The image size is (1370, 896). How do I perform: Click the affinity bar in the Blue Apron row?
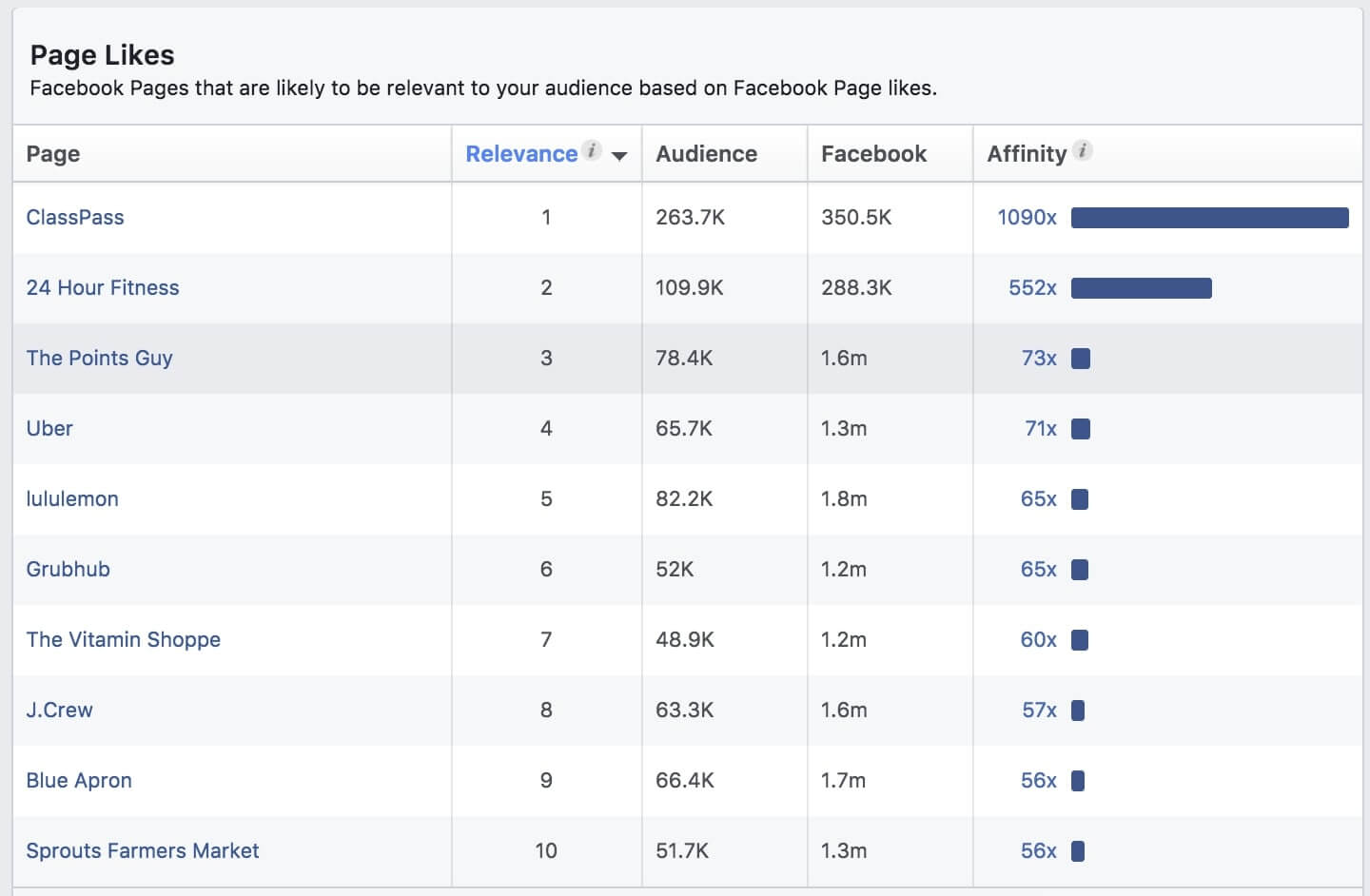click(1078, 781)
